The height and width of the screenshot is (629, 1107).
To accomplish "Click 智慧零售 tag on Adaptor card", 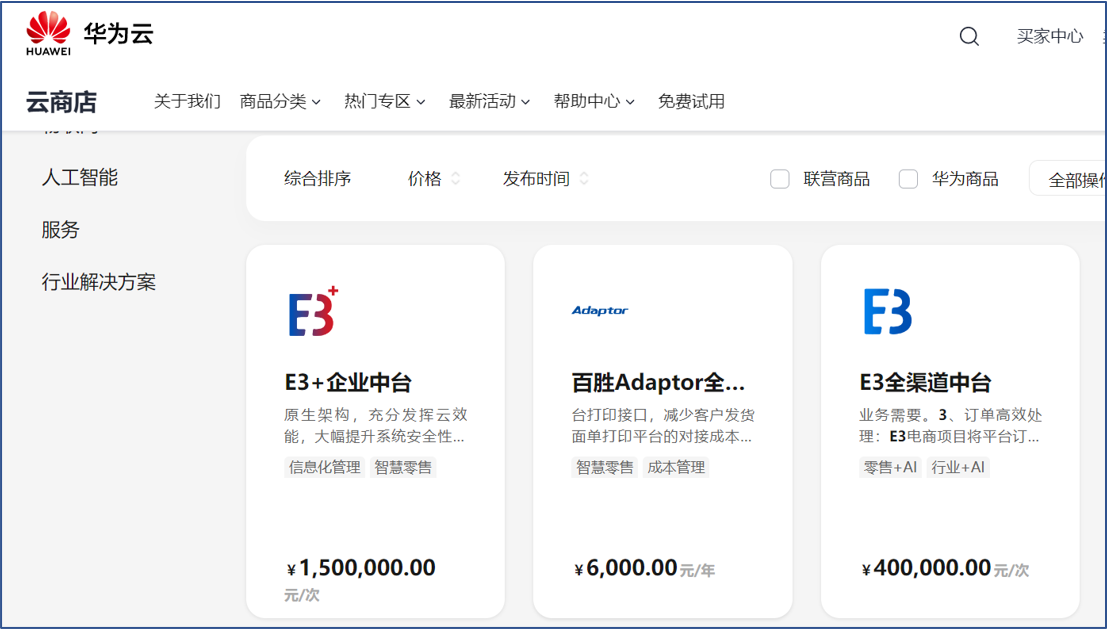I will point(604,467).
